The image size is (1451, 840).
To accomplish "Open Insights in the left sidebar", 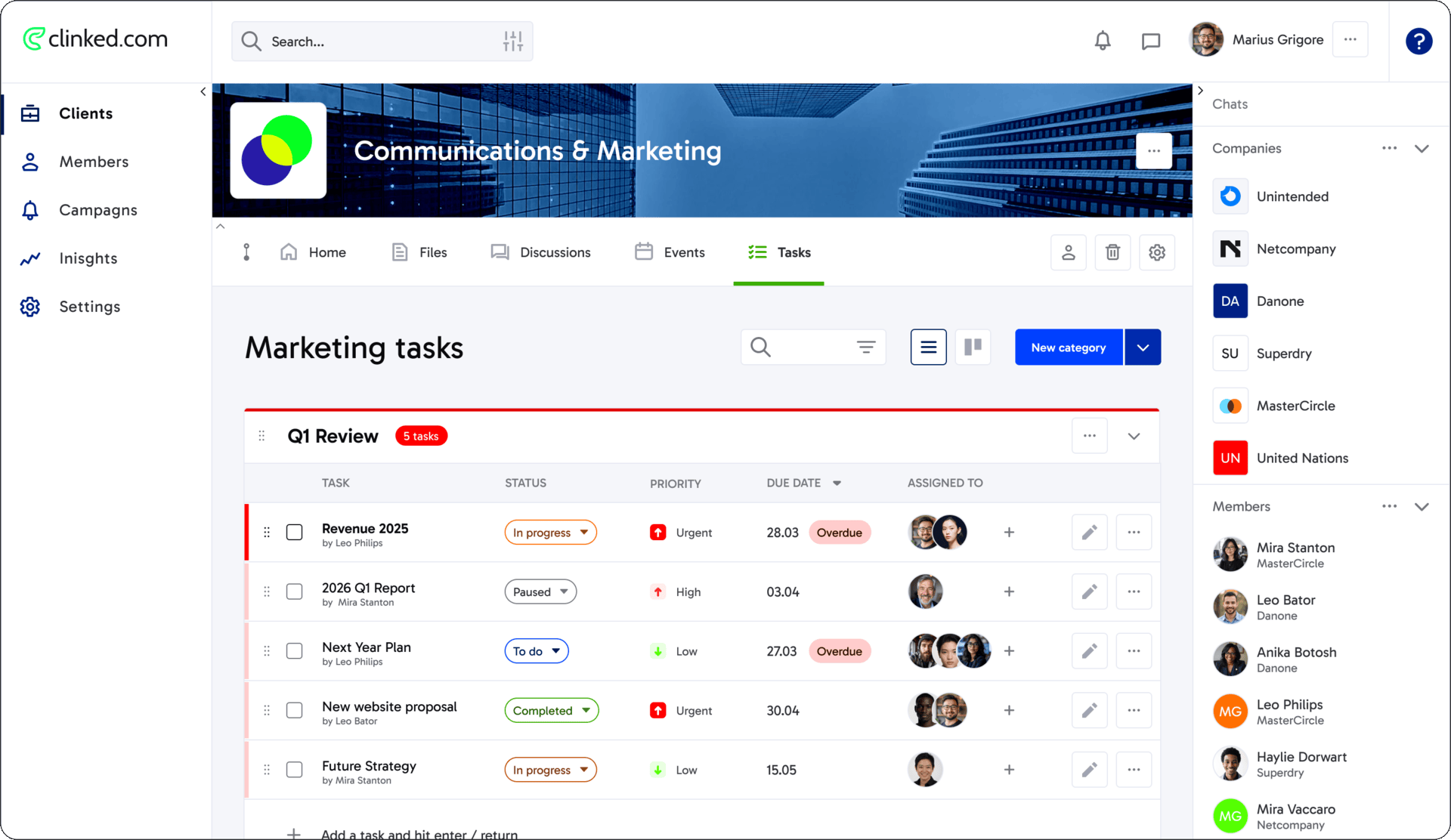I will coord(88,258).
